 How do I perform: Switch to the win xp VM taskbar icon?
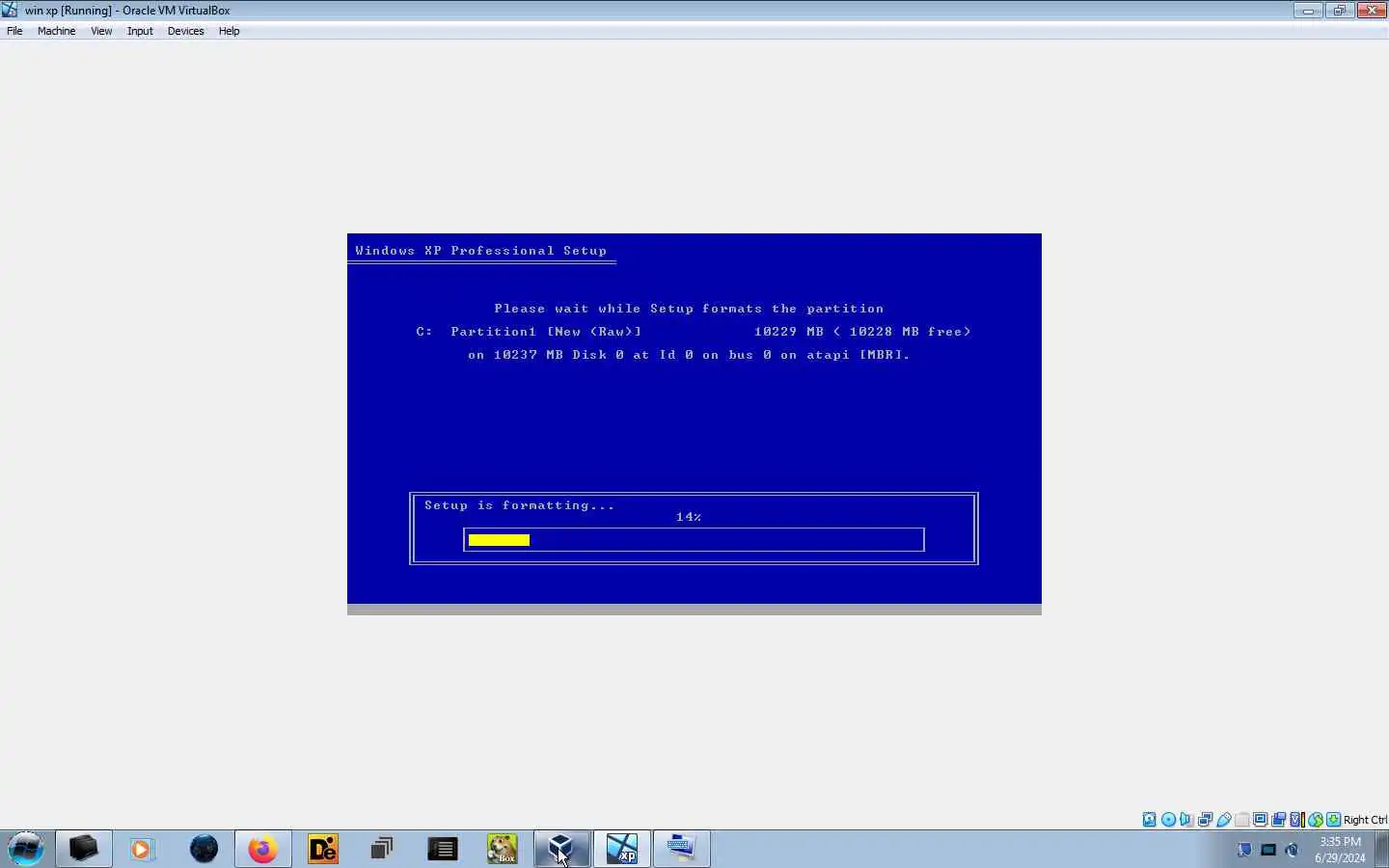[x=622, y=849]
